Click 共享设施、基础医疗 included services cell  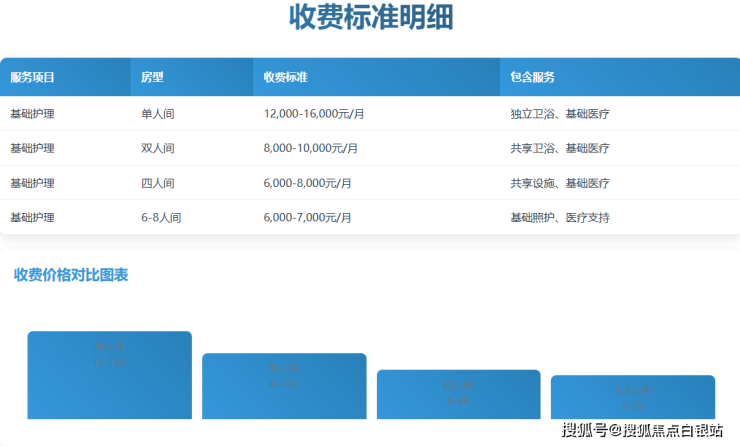pos(559,183)
